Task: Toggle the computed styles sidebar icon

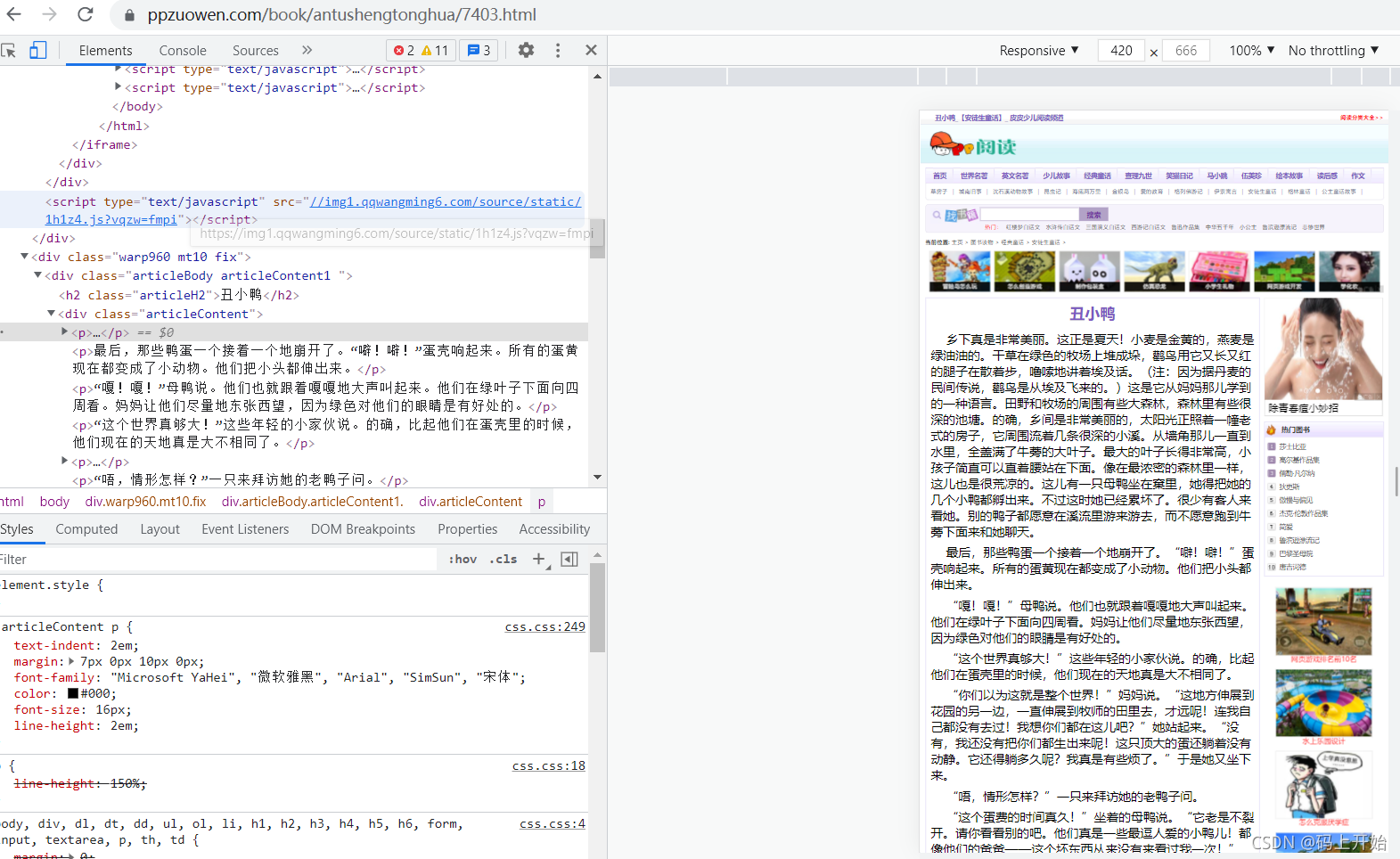Action: pyautogui.click(x=569, y=560)
